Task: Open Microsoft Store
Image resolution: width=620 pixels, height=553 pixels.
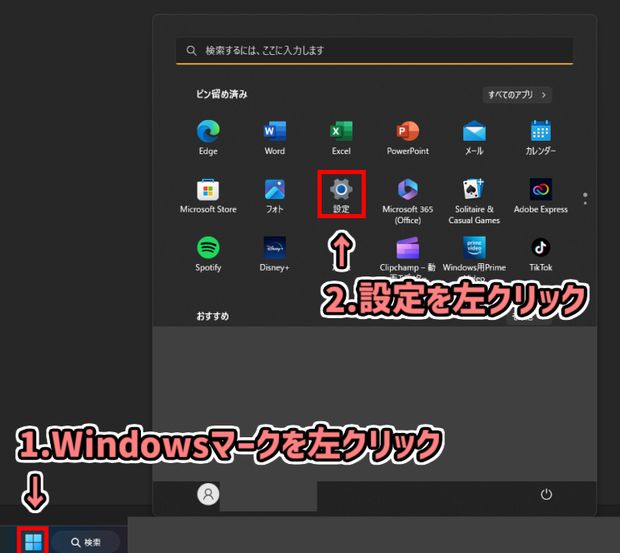Action: tap(208, 196)
